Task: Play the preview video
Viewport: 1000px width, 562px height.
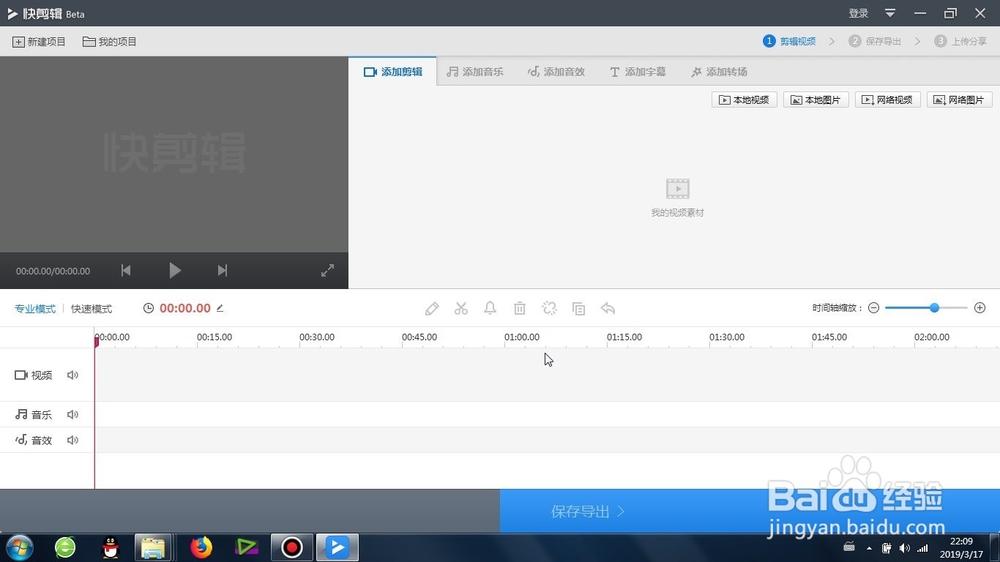Action: point(175,270)
